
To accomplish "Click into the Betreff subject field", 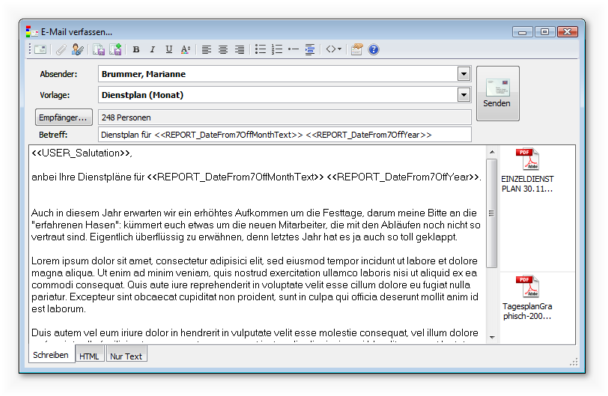I will click(x=285, y=135).
